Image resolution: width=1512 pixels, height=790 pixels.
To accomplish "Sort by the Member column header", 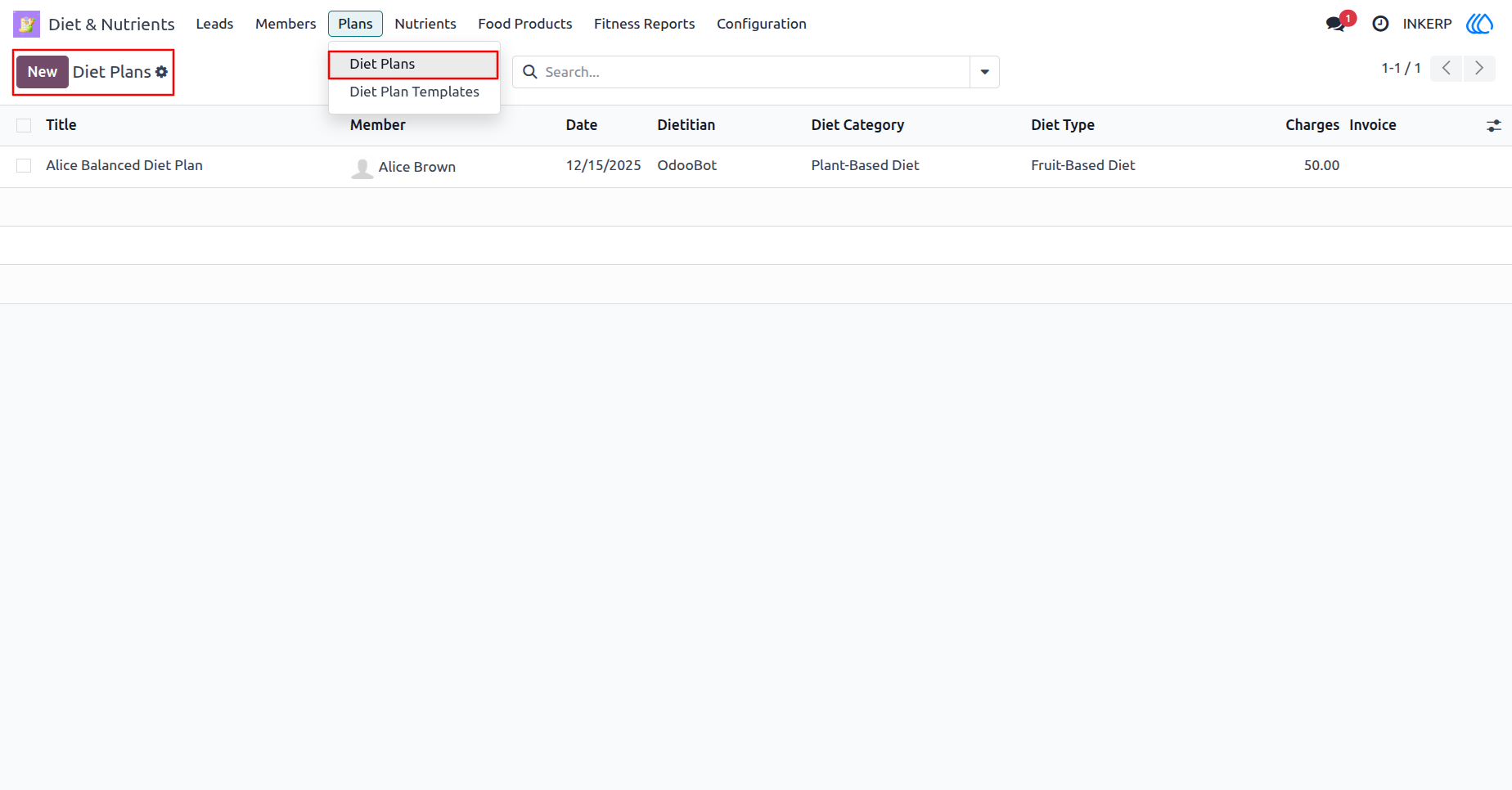I will 378,125.
